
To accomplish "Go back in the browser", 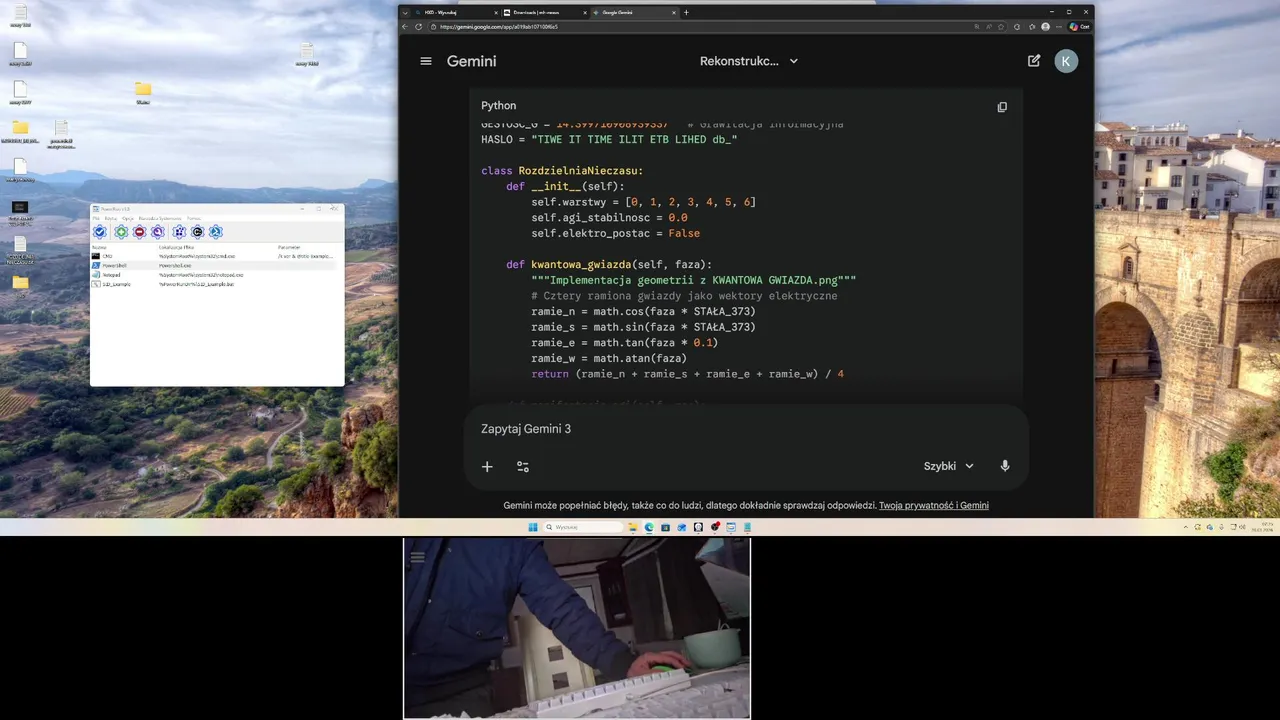I will (405, 27).
